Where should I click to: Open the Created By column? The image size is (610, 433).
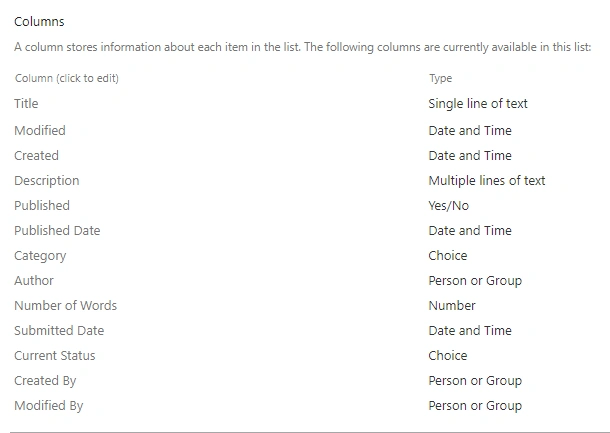pyautogui.click(x=45, y=380)
